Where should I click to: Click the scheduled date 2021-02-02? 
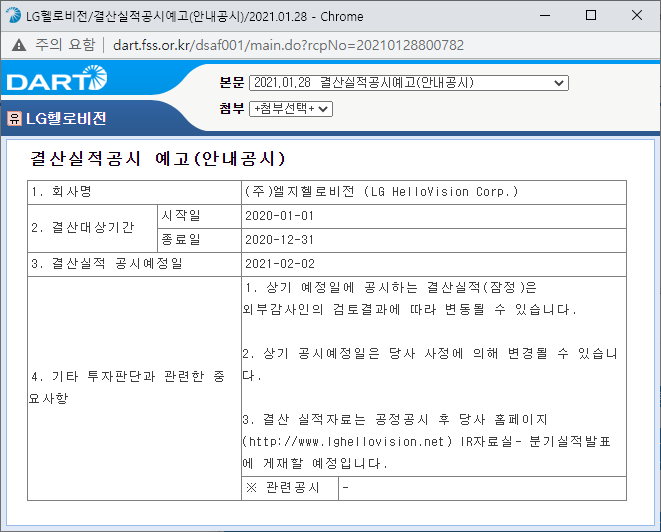click(x=280, y=264)
